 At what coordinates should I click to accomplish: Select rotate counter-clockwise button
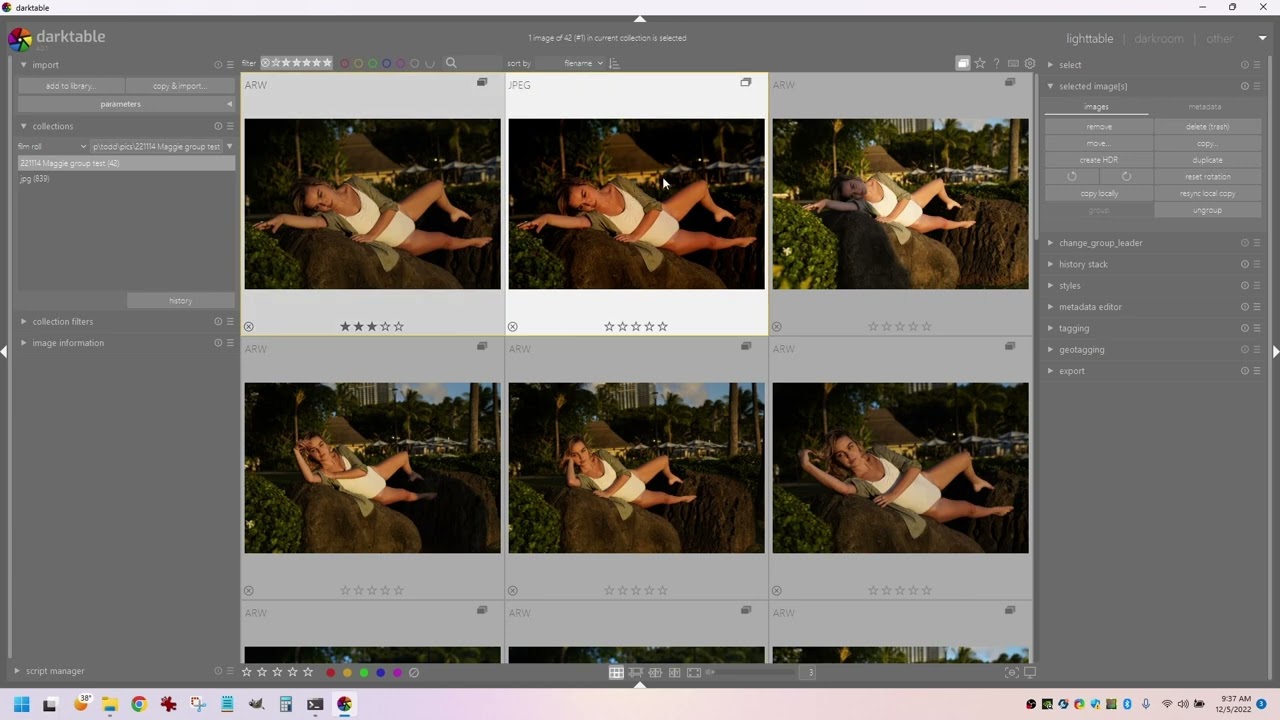pos(1072,176)
